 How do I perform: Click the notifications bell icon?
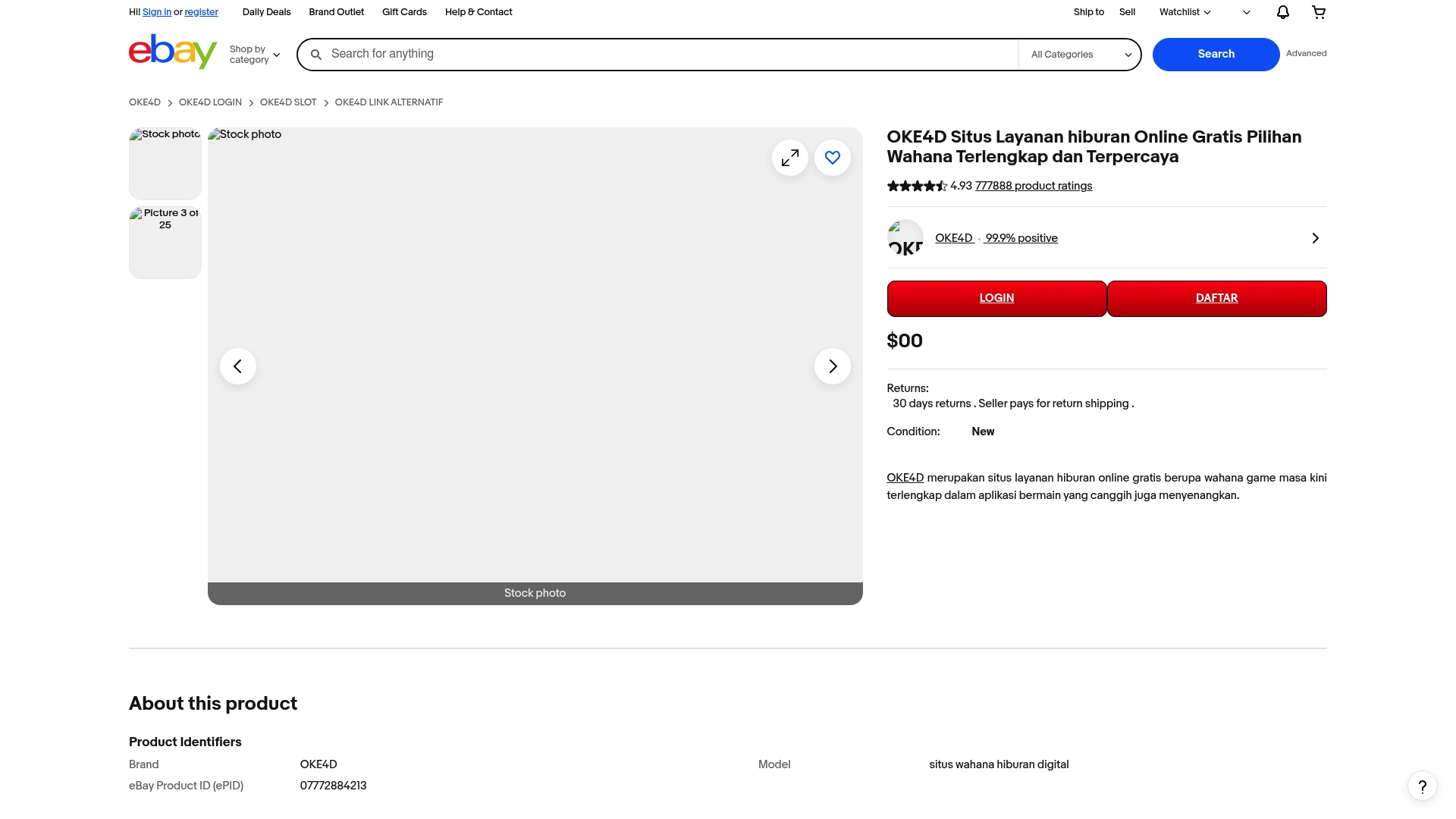tap(1282, 12)
